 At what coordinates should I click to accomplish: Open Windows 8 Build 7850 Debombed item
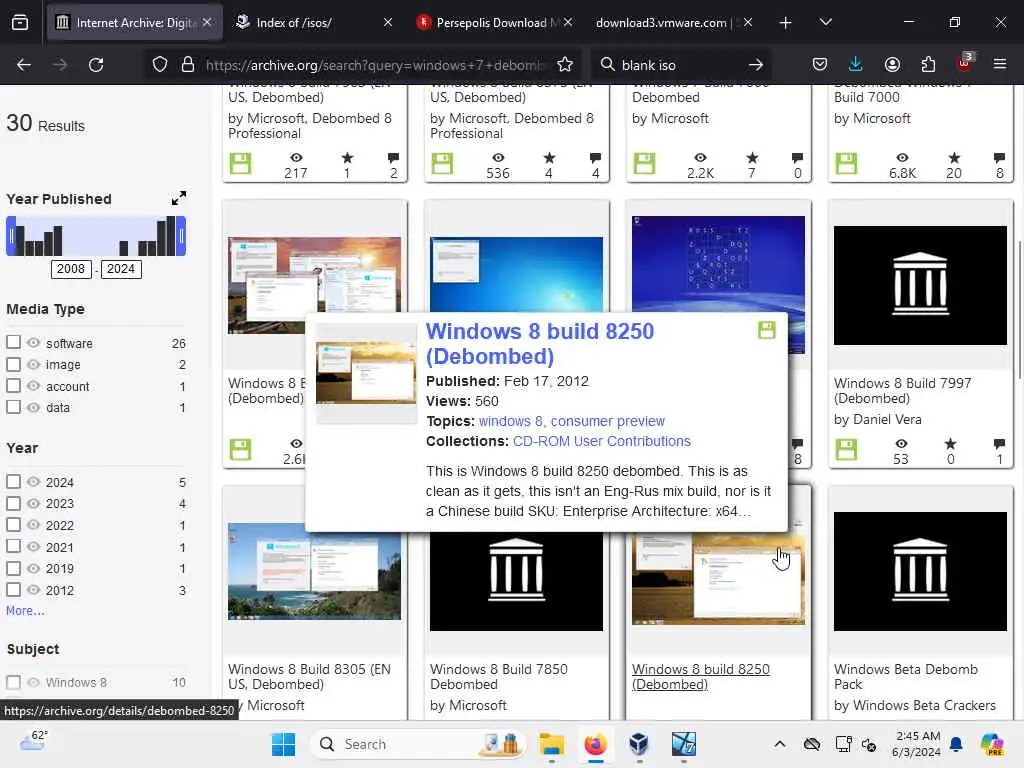(498, 677)
